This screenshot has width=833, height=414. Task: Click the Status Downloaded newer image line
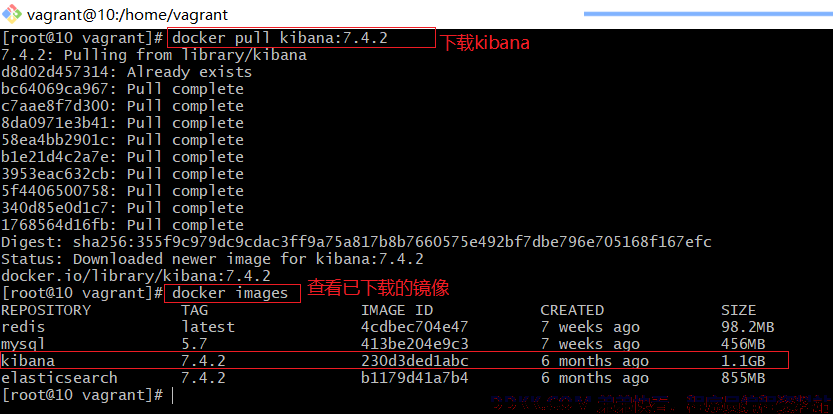[x=212, y=259]
